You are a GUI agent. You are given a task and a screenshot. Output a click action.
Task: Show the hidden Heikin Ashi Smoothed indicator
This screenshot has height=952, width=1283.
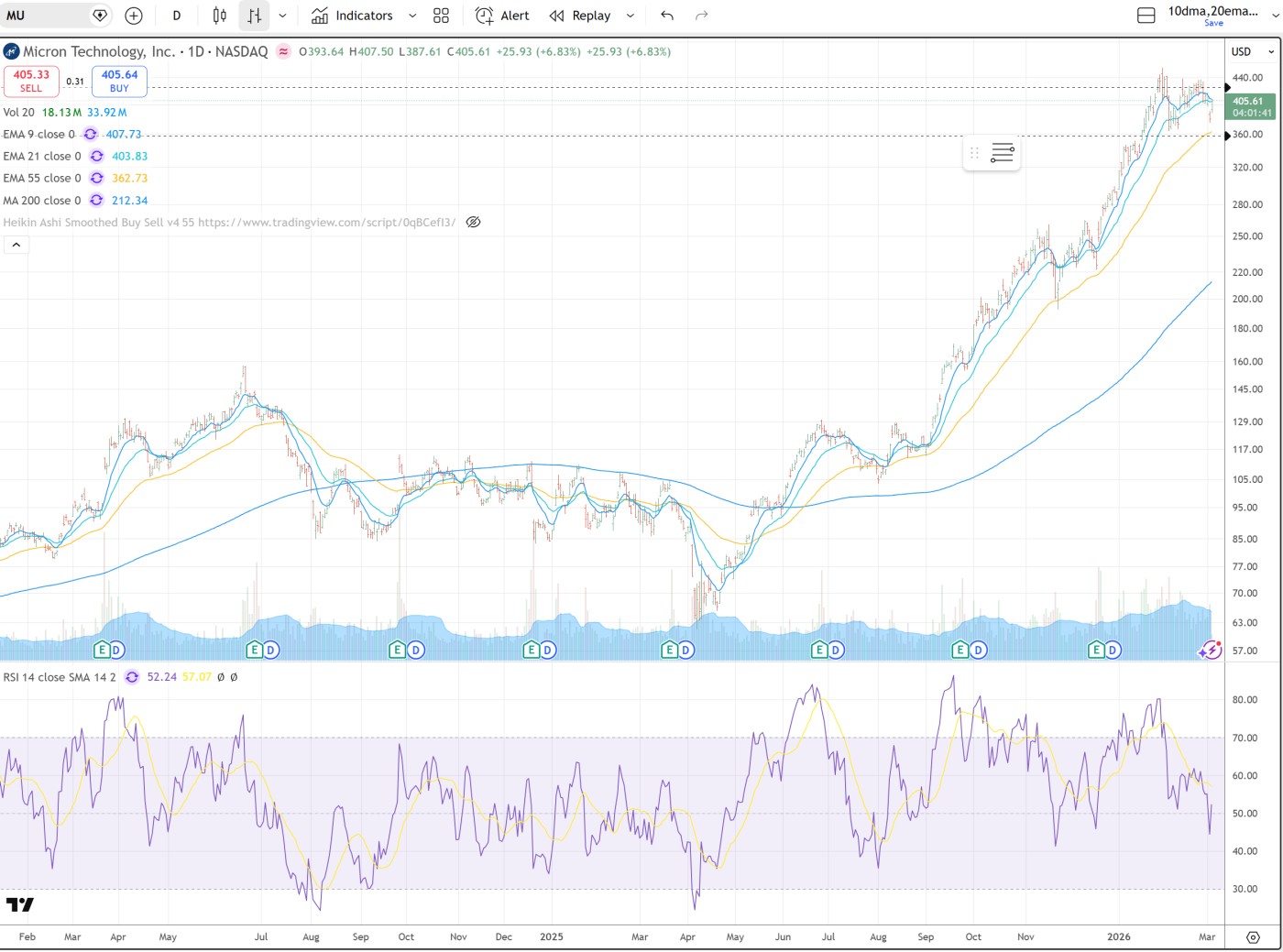point(473,223)
